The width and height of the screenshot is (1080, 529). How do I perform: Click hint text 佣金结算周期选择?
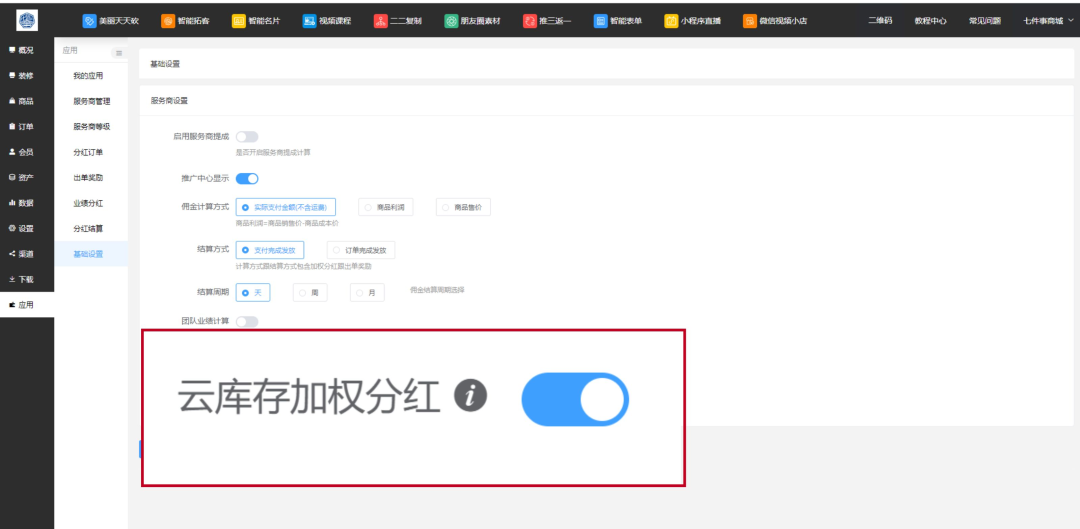pyautogui.click(x=437, y=291)
